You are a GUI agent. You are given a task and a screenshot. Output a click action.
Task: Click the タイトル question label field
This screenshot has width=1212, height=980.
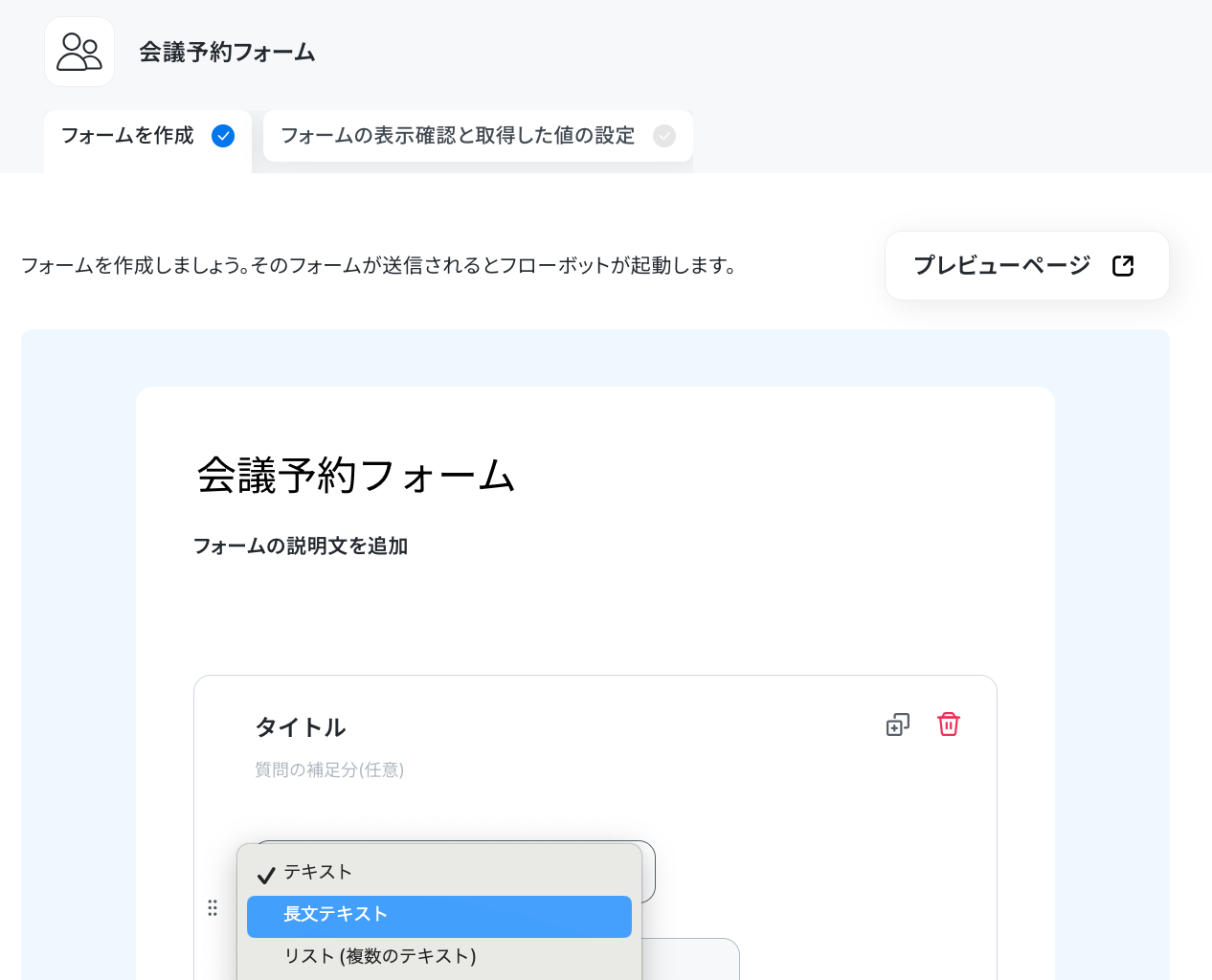click(301, 727)
